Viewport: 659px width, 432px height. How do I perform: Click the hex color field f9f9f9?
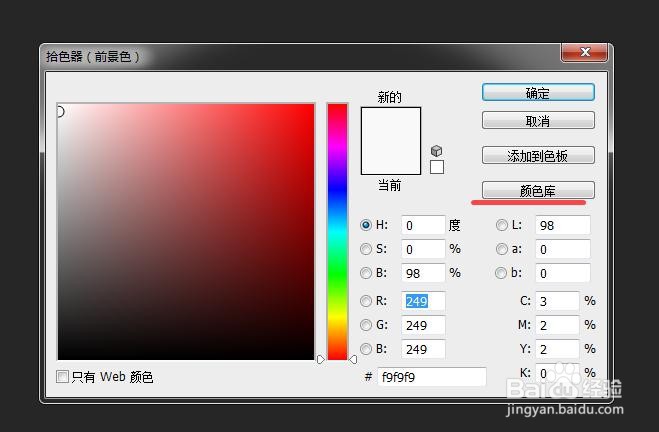point(432,377)
